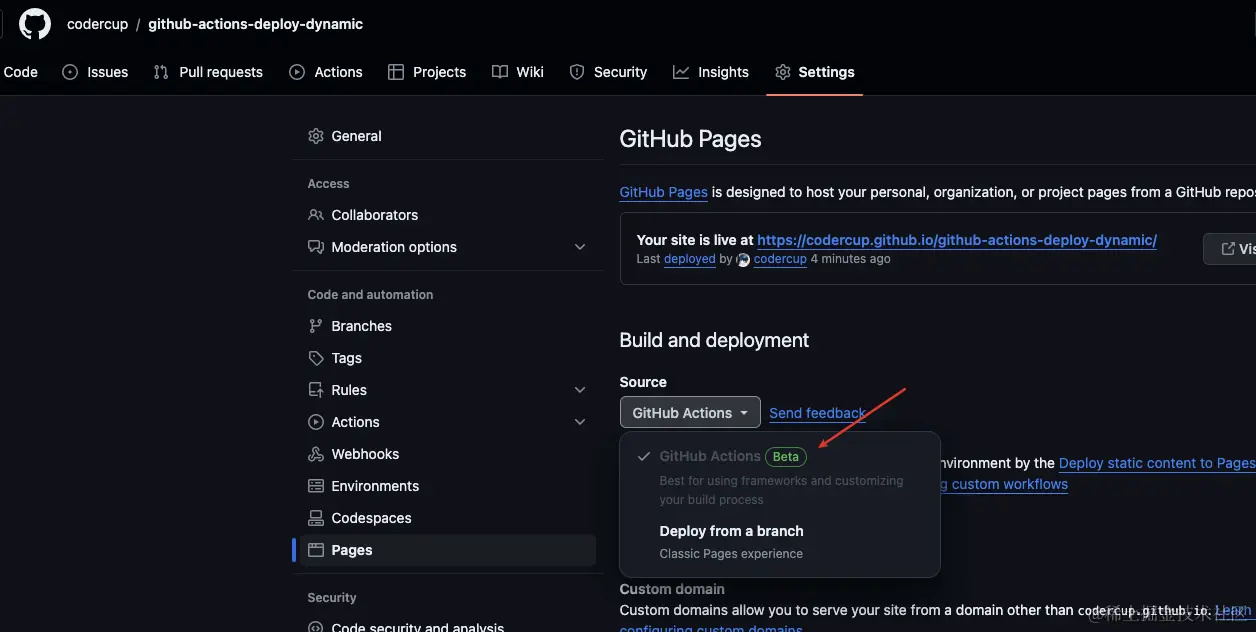
Task: Click the 'Build and deployment' heading text
Action: point(714,340)
